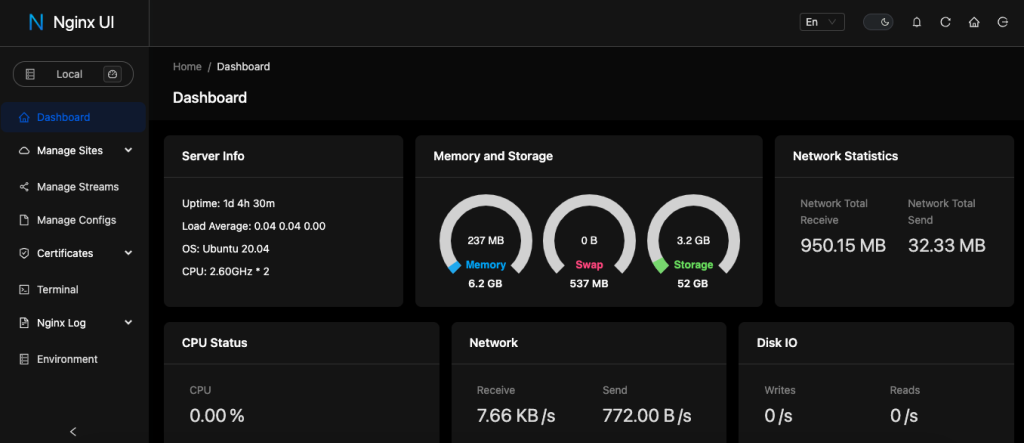Select Manage Streams in sidebar
The height and width of the screenshot is (443, 1024).
click(x=77, y=186)
